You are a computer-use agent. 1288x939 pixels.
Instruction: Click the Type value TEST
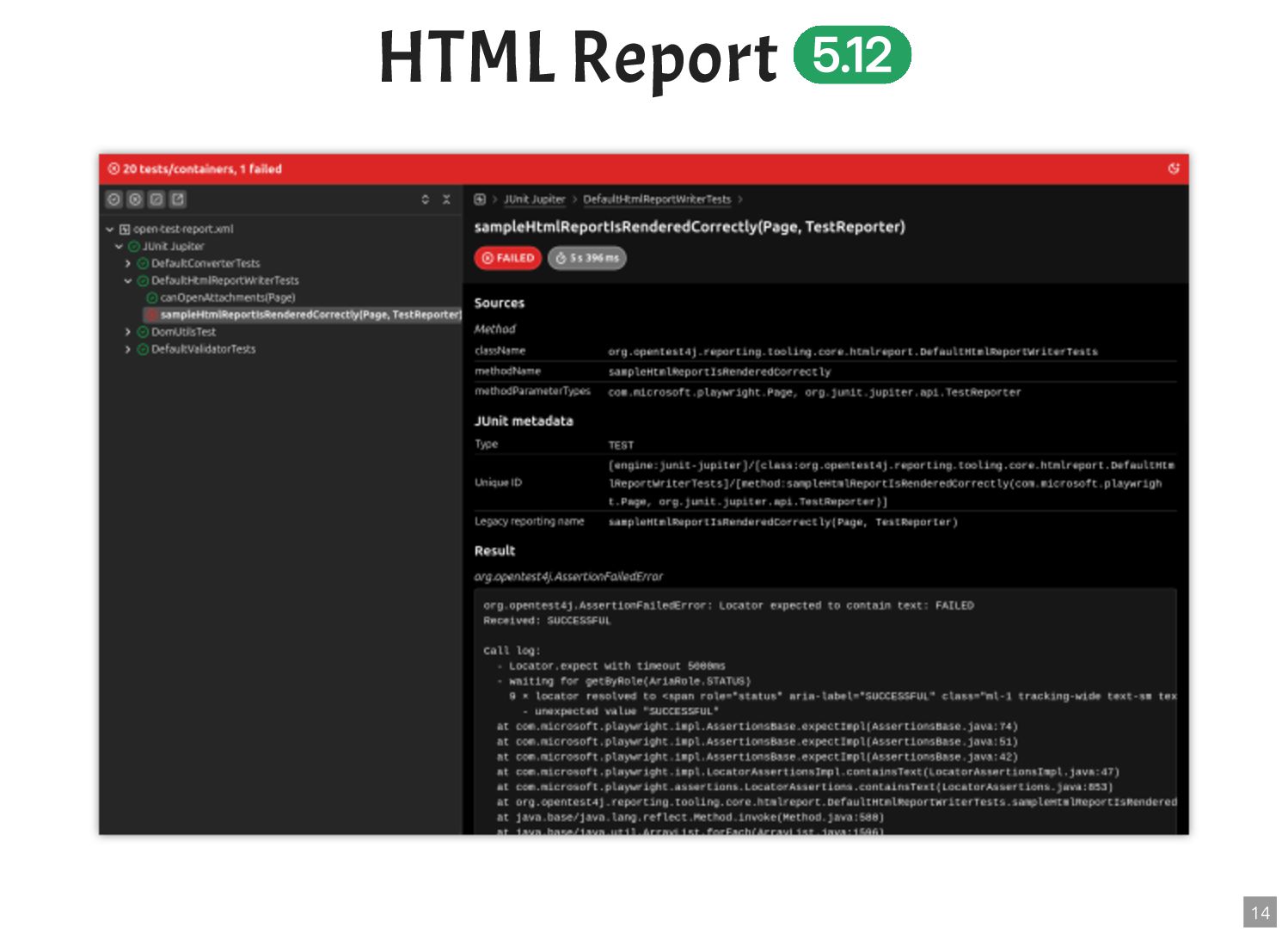(x=621, y=445)
